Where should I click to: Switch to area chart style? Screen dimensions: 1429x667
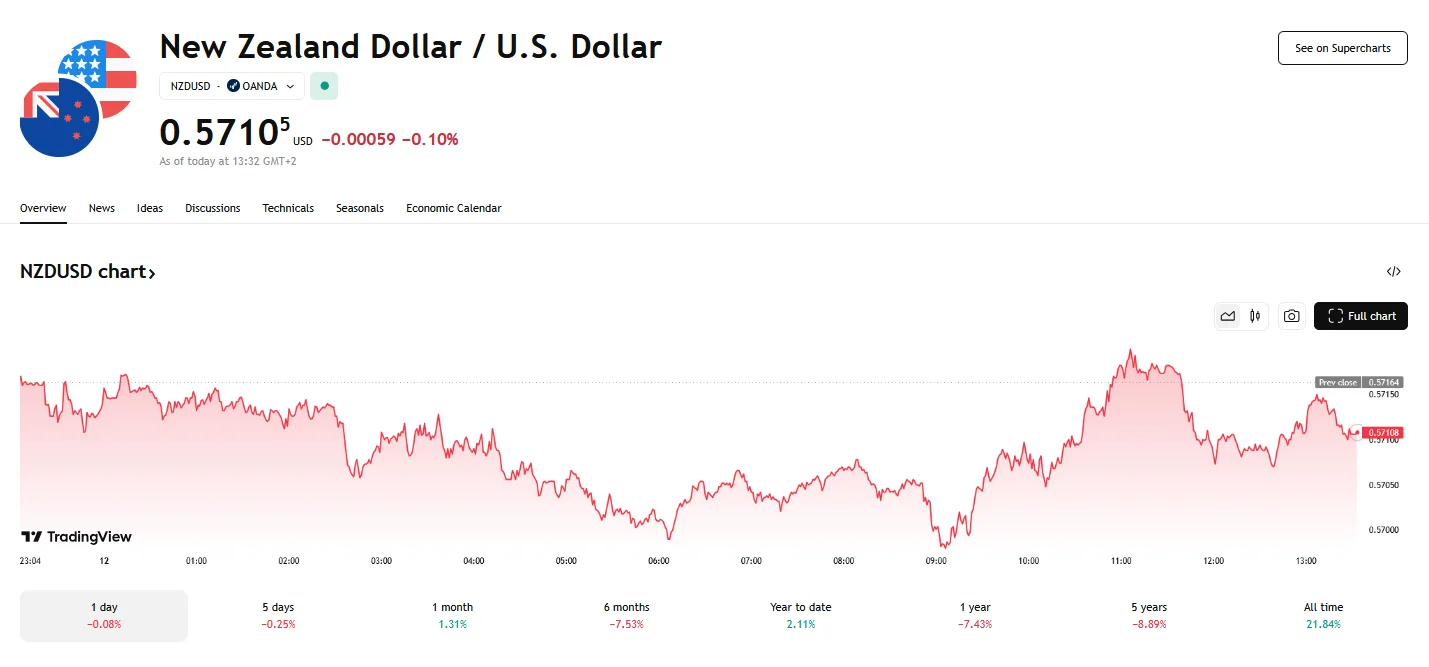pos(1228,316)
